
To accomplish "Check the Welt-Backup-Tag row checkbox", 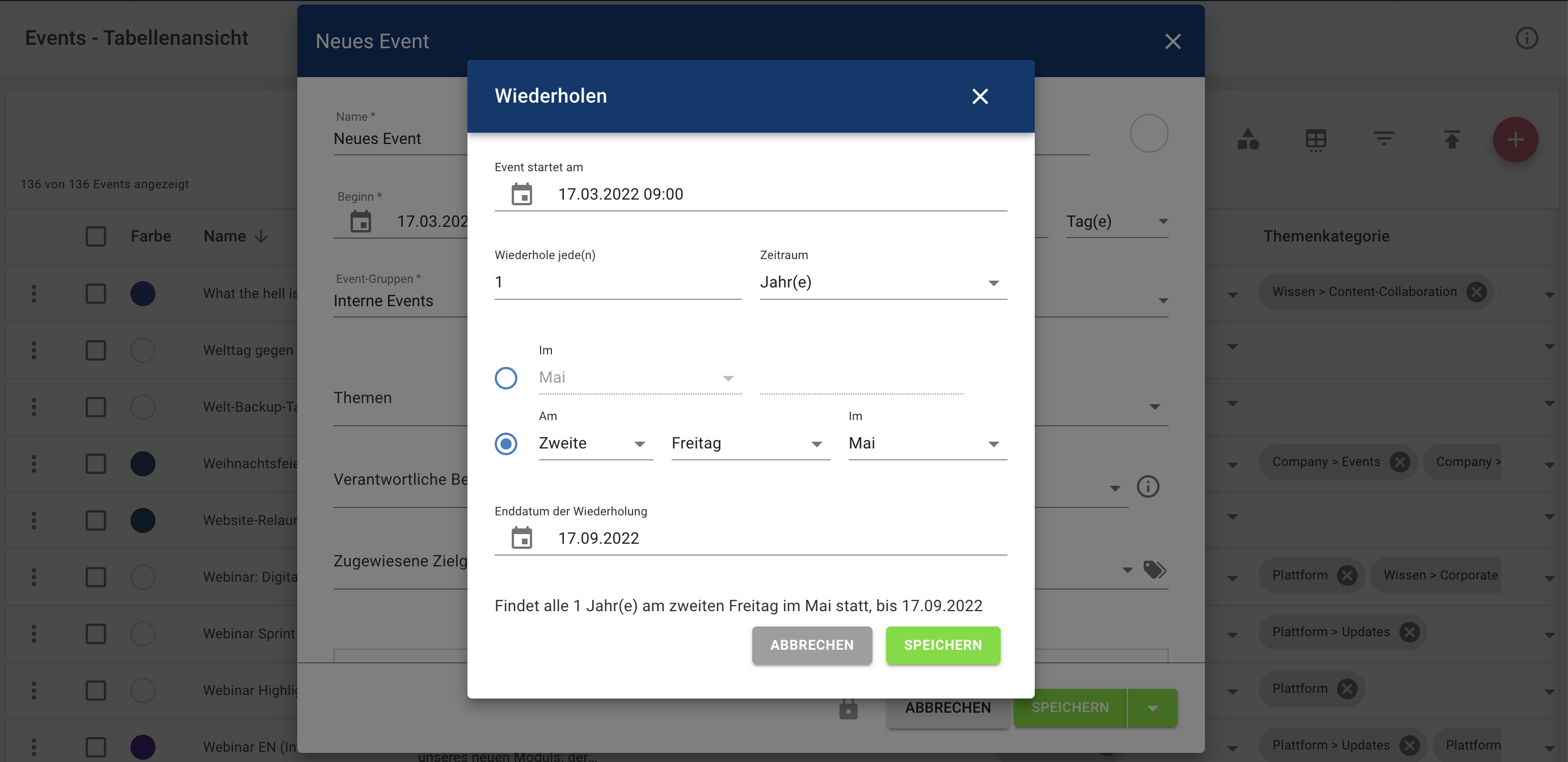I will pos(95,407).
